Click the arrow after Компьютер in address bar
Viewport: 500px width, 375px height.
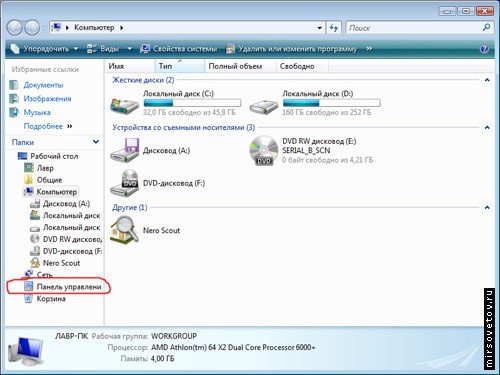coord(122,28)
